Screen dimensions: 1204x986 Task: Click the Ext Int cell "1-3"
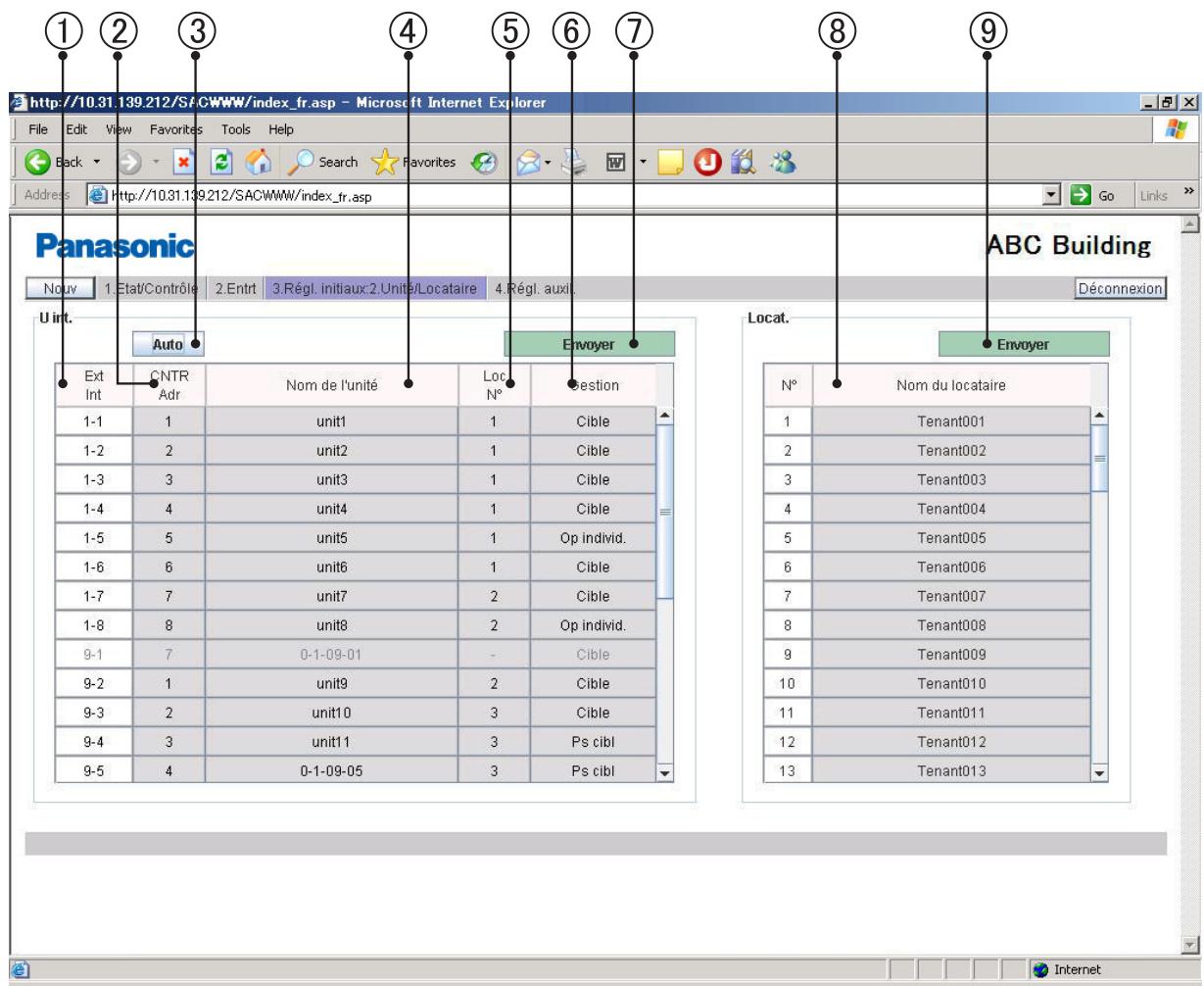pyautogui.click(x=94, y=480)
